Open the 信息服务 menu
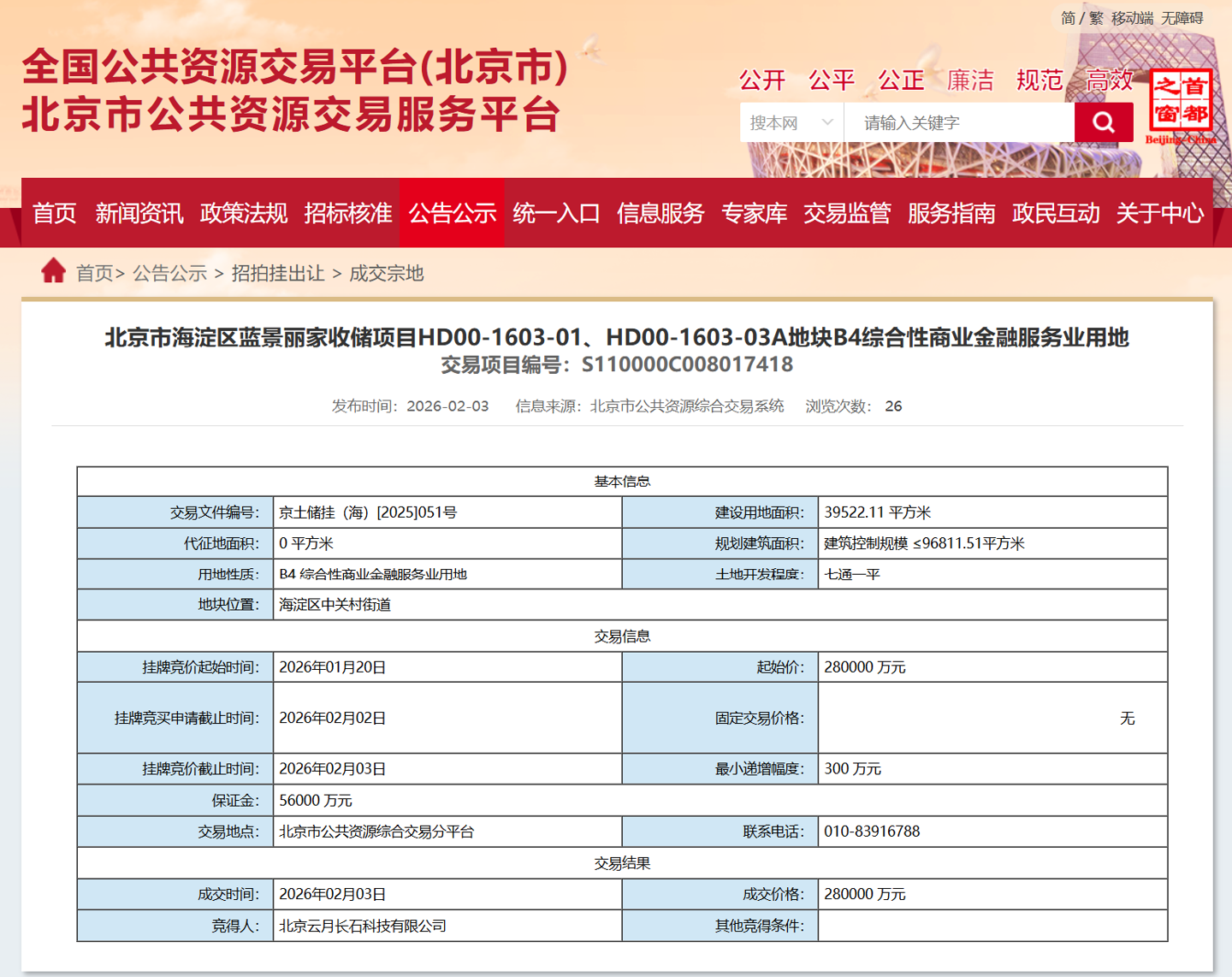 (660, 213)
